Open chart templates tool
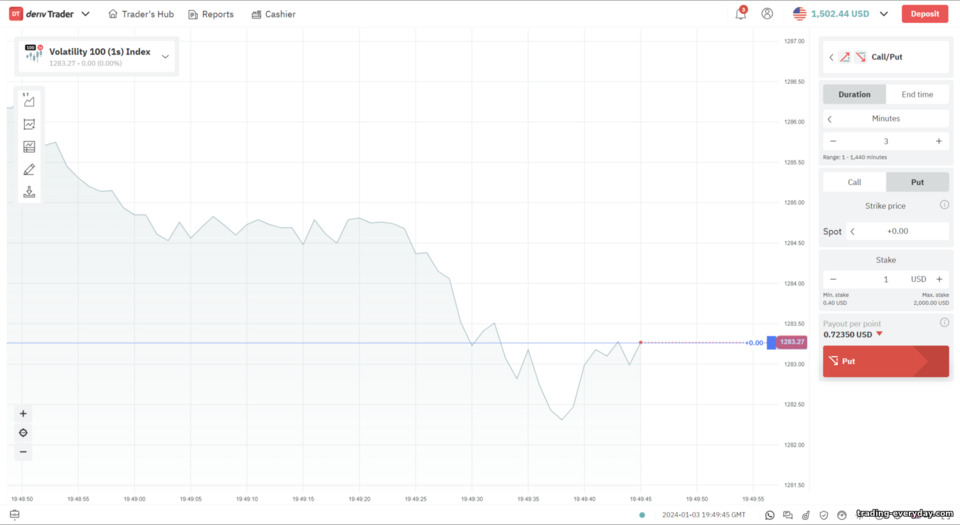The height and width of the screenshot is (525, 960). click(29, 146)
